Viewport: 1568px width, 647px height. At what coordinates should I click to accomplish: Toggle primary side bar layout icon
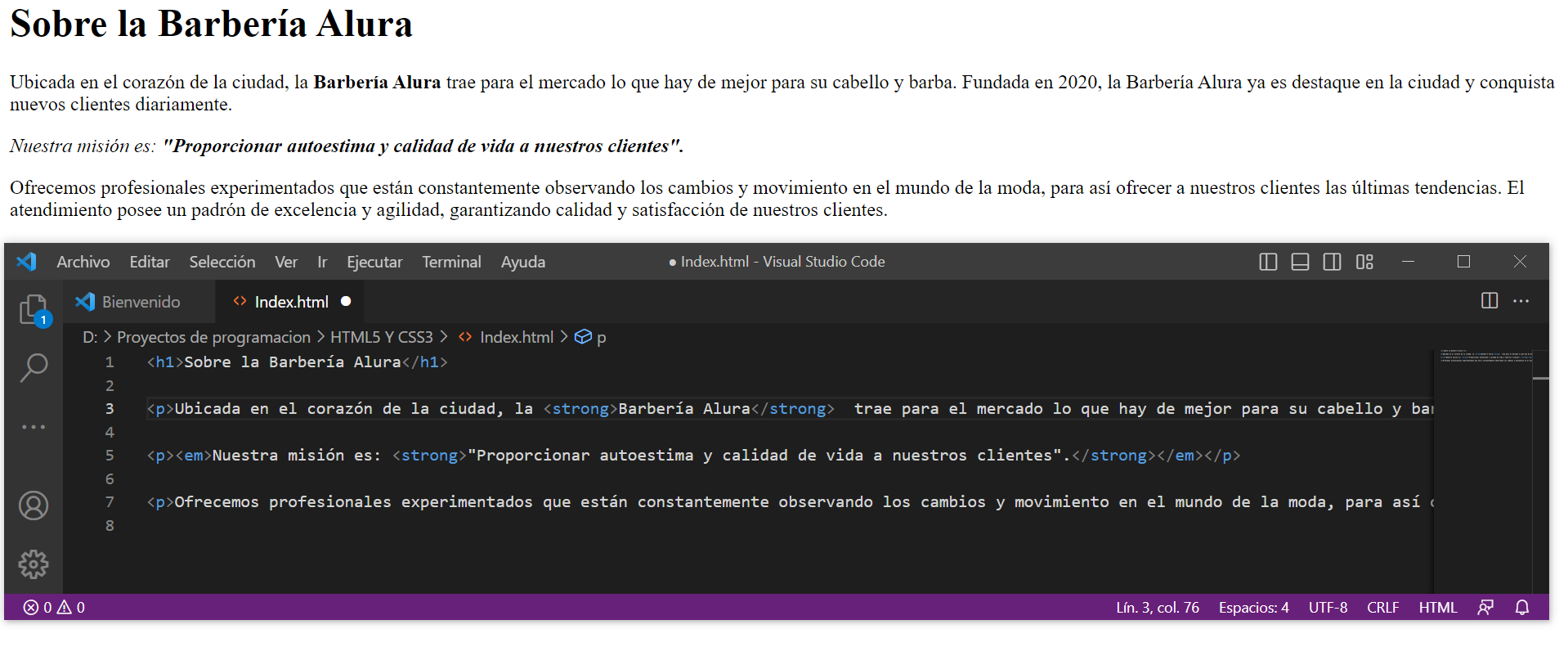(1268, 262)
